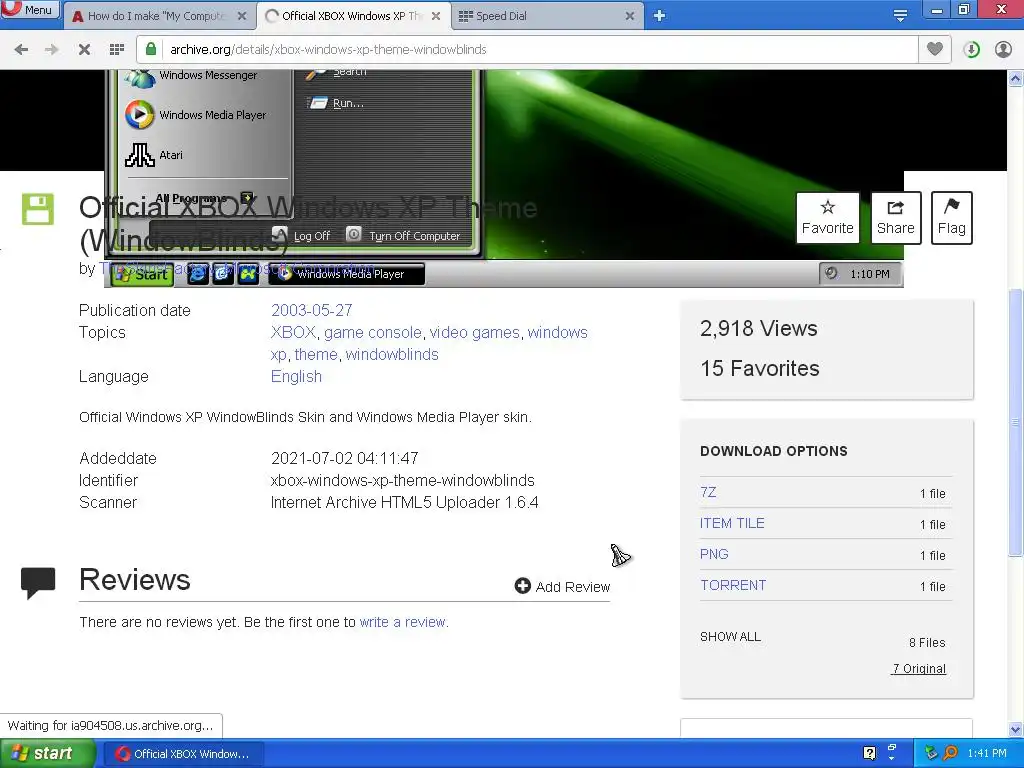Image resolution: width=1024 pixels, height=768 pixels.
Task: Click the Reviews speech bubble icon
Action: pyautogui.click(x=38, y=583)
